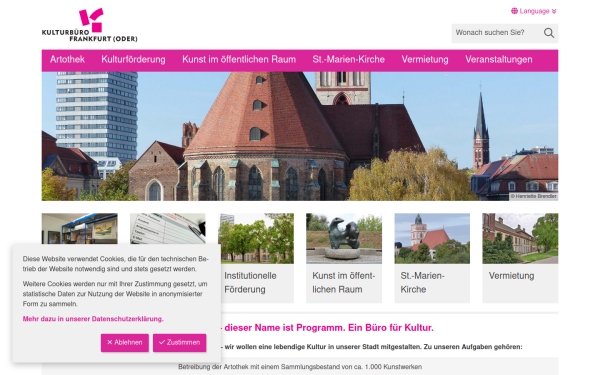Open the Veranstaltungen menu item
Viewport: 600px width, 375px height.
tap(499, 60)
